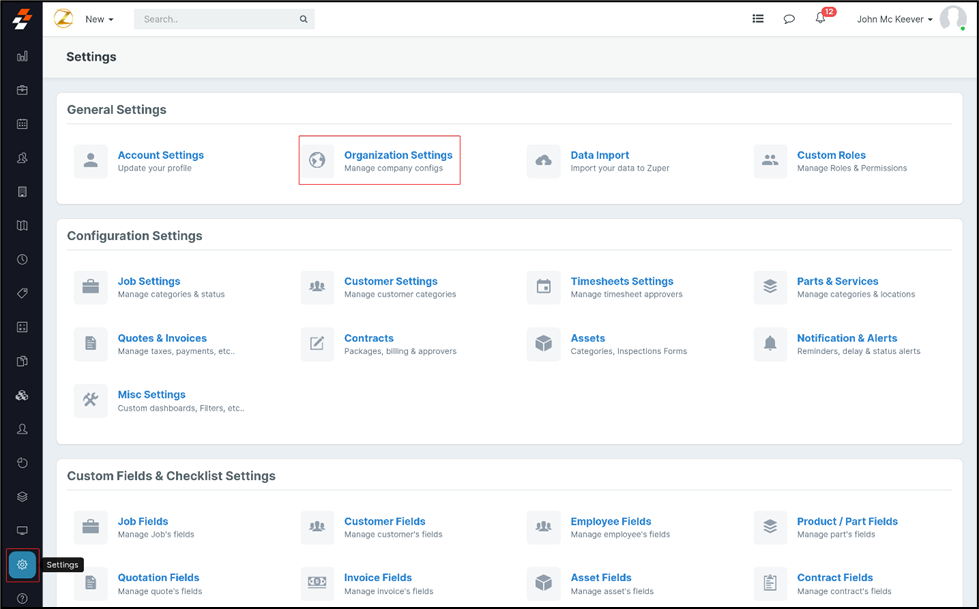Expand the New dropdown menu
Image resolution: width=979 pixels, height=609 pixels.
[x=99, y=19]
